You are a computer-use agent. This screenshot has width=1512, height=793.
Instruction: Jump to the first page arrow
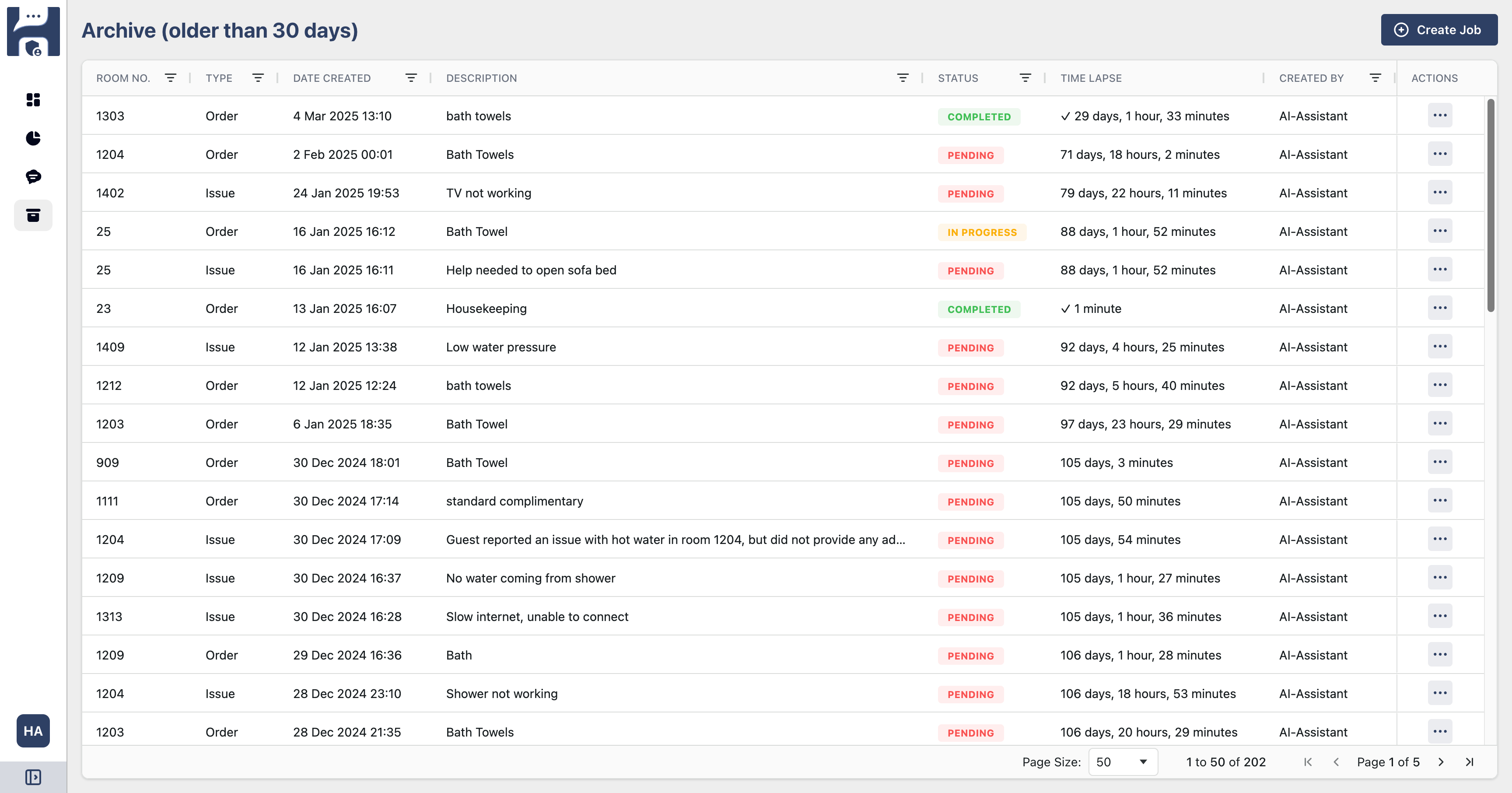[x=1308, y=762]
